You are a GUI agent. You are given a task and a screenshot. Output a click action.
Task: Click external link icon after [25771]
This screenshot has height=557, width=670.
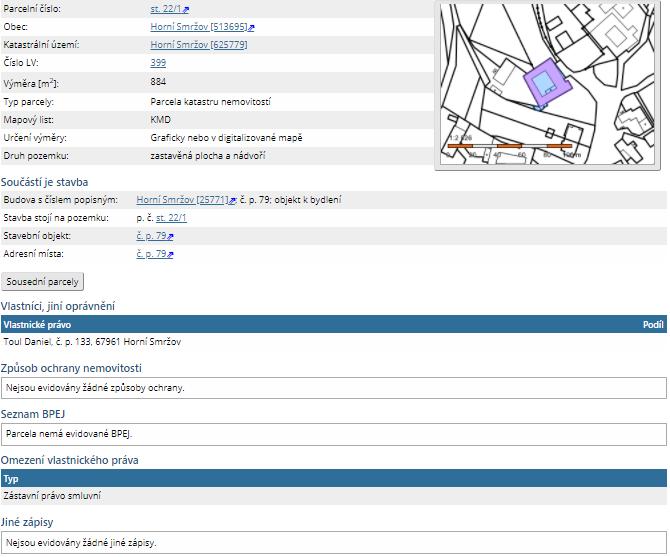[233, 200]
